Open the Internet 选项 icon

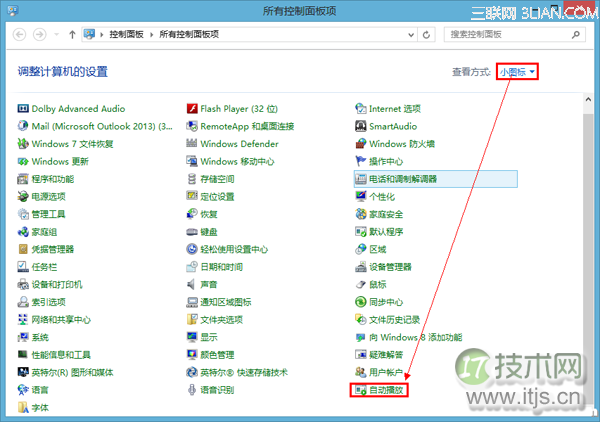pos(360,109)
